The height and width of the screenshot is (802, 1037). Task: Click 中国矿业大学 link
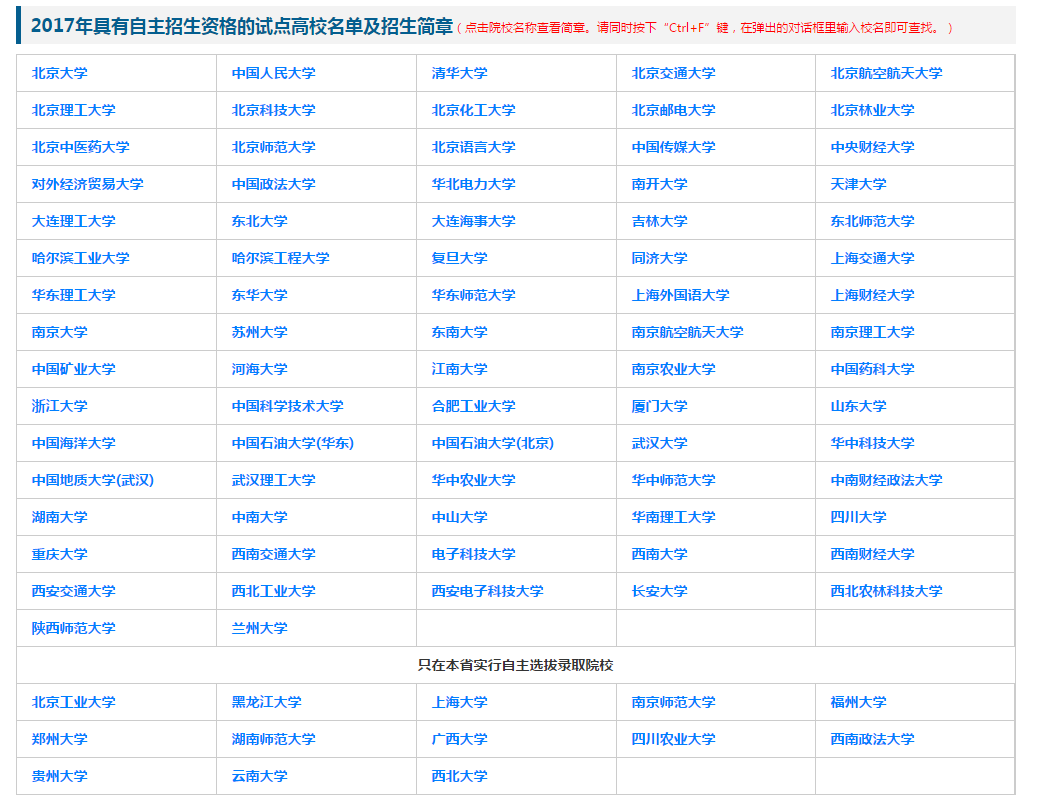click(73, 370)
